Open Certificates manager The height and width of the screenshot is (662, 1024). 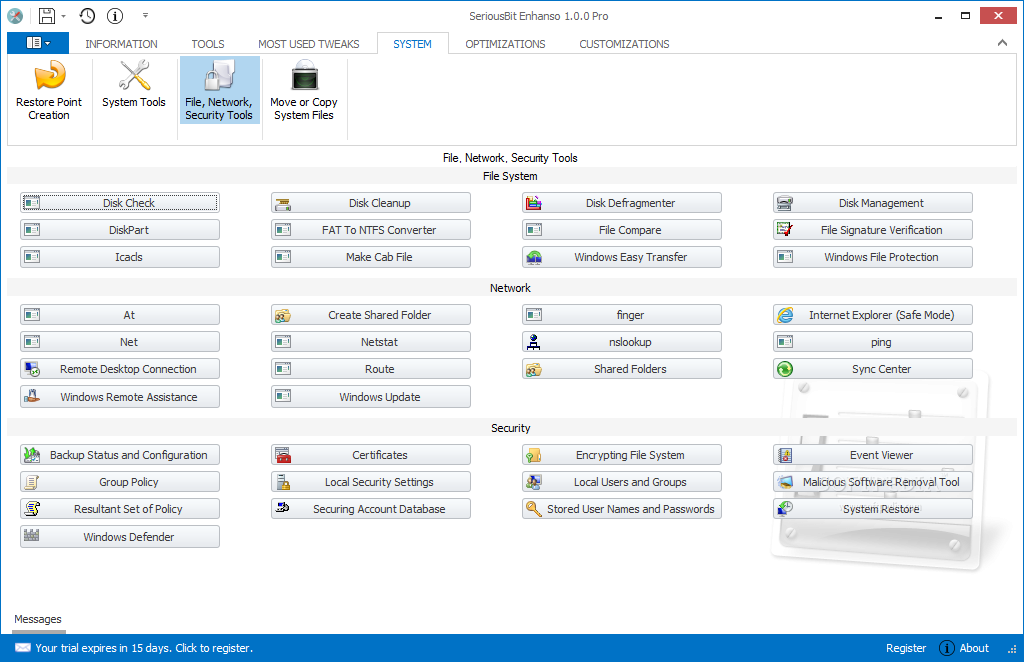pyautogui.click(x=371, y=454)
